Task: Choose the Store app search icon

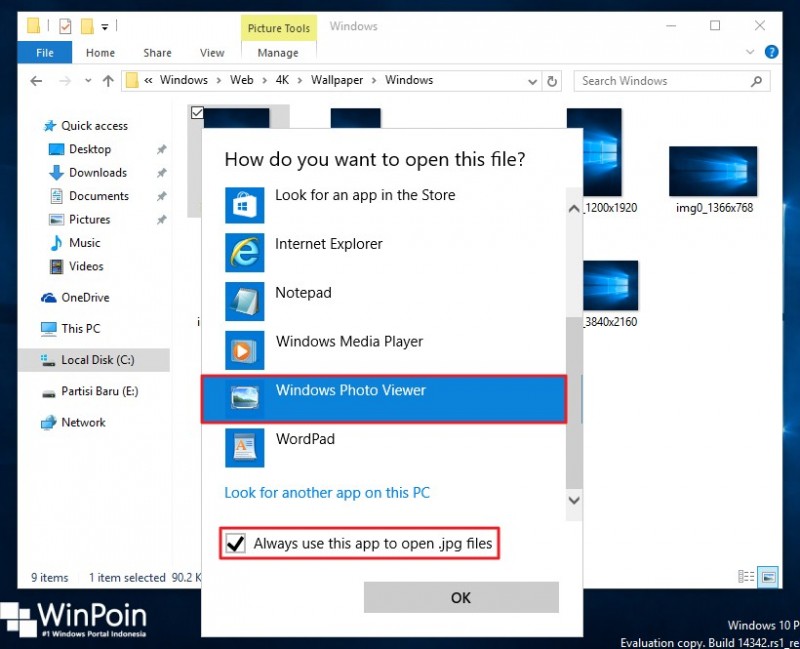Action: [x=244, y=205]
